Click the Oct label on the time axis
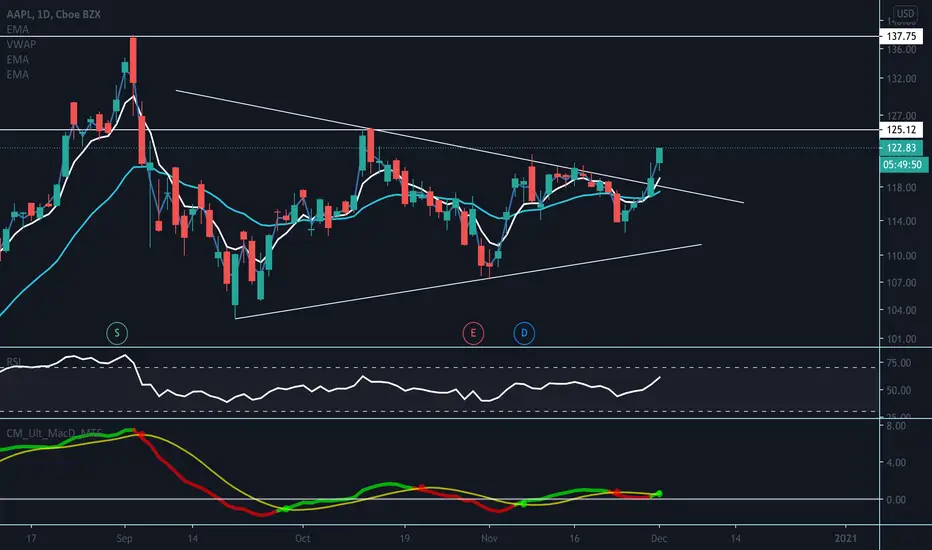 pos(303,539)
